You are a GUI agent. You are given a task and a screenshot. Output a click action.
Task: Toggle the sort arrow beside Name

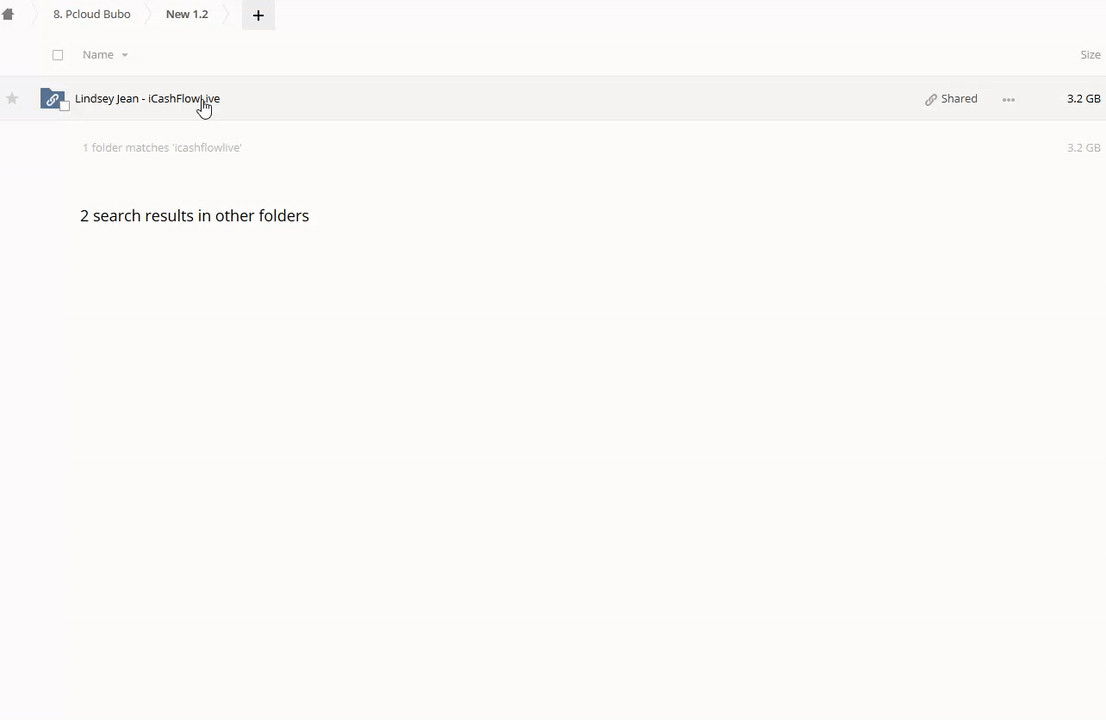[125, 56]
